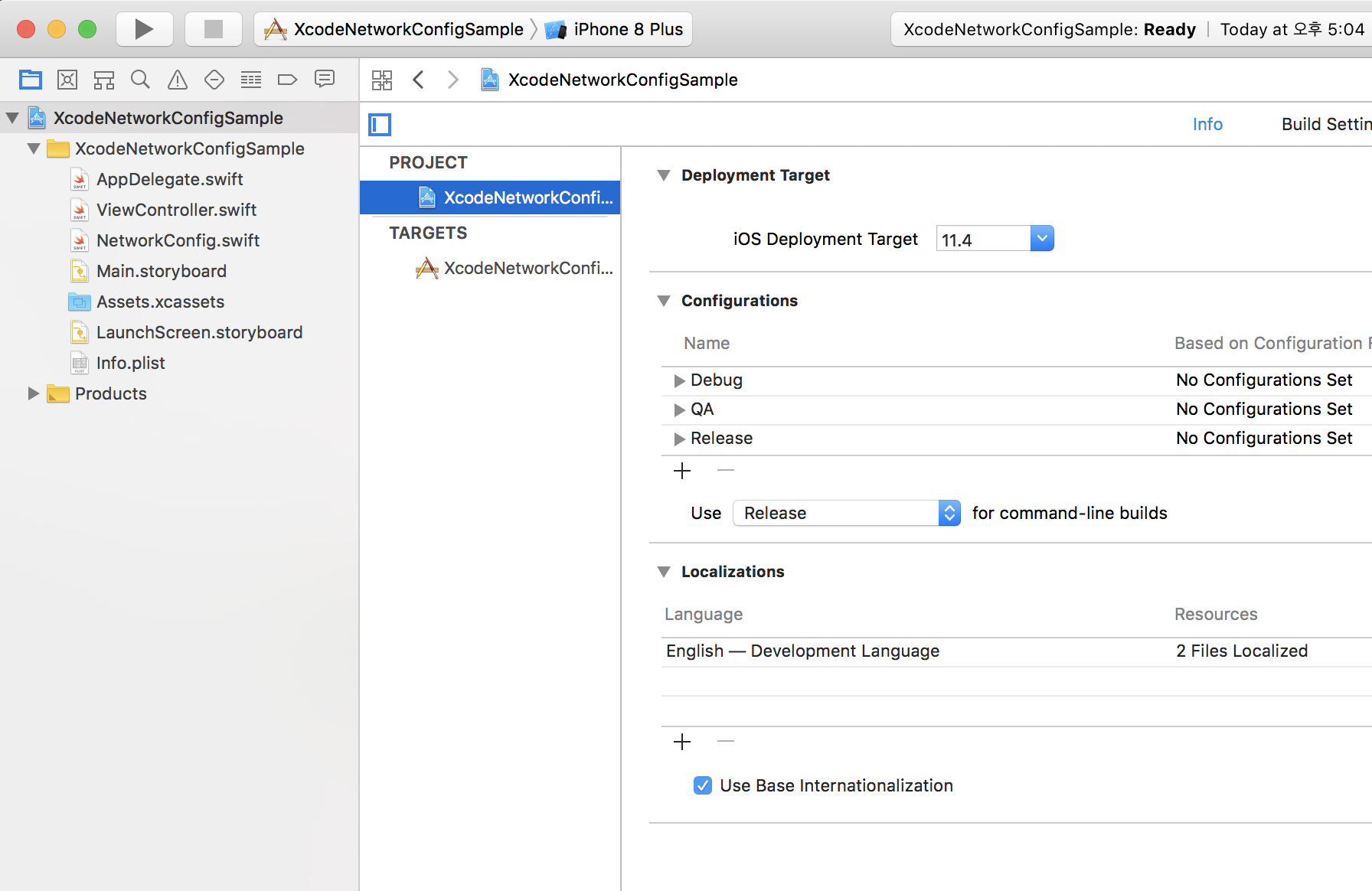The image size is (1372, 891).
Task: Expand the Debug configuration row
Action: click(x=679, y=380)
